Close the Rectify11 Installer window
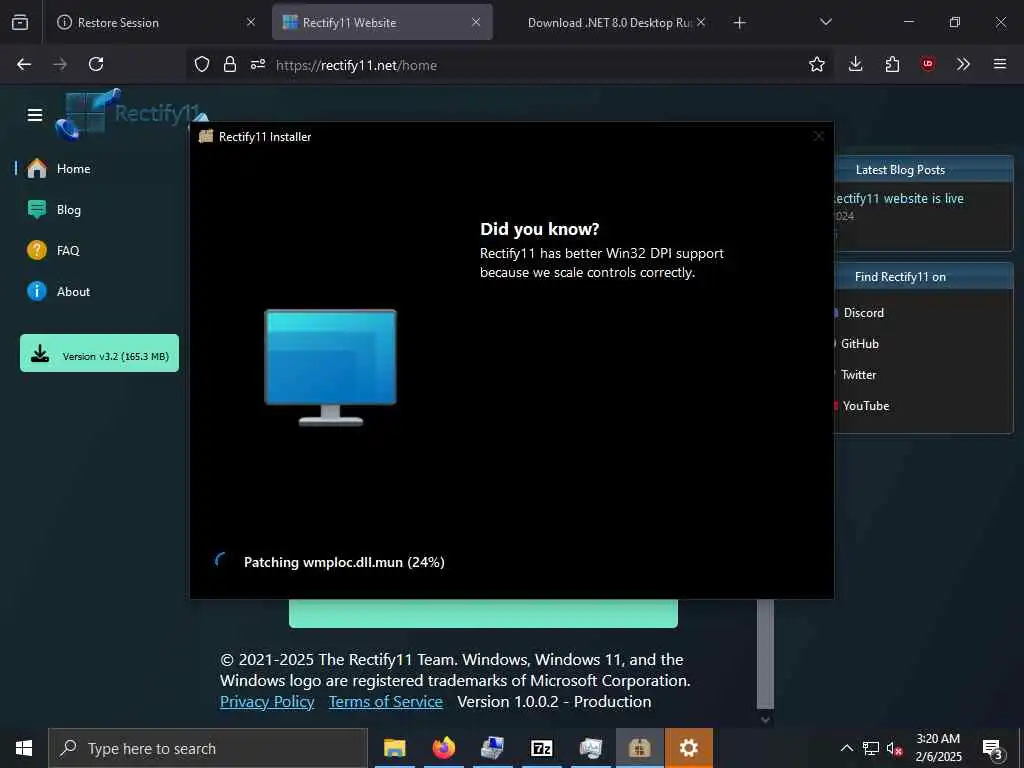This screenshot has width=1024, height=768. pyautogui.click(x=818, y=136)
